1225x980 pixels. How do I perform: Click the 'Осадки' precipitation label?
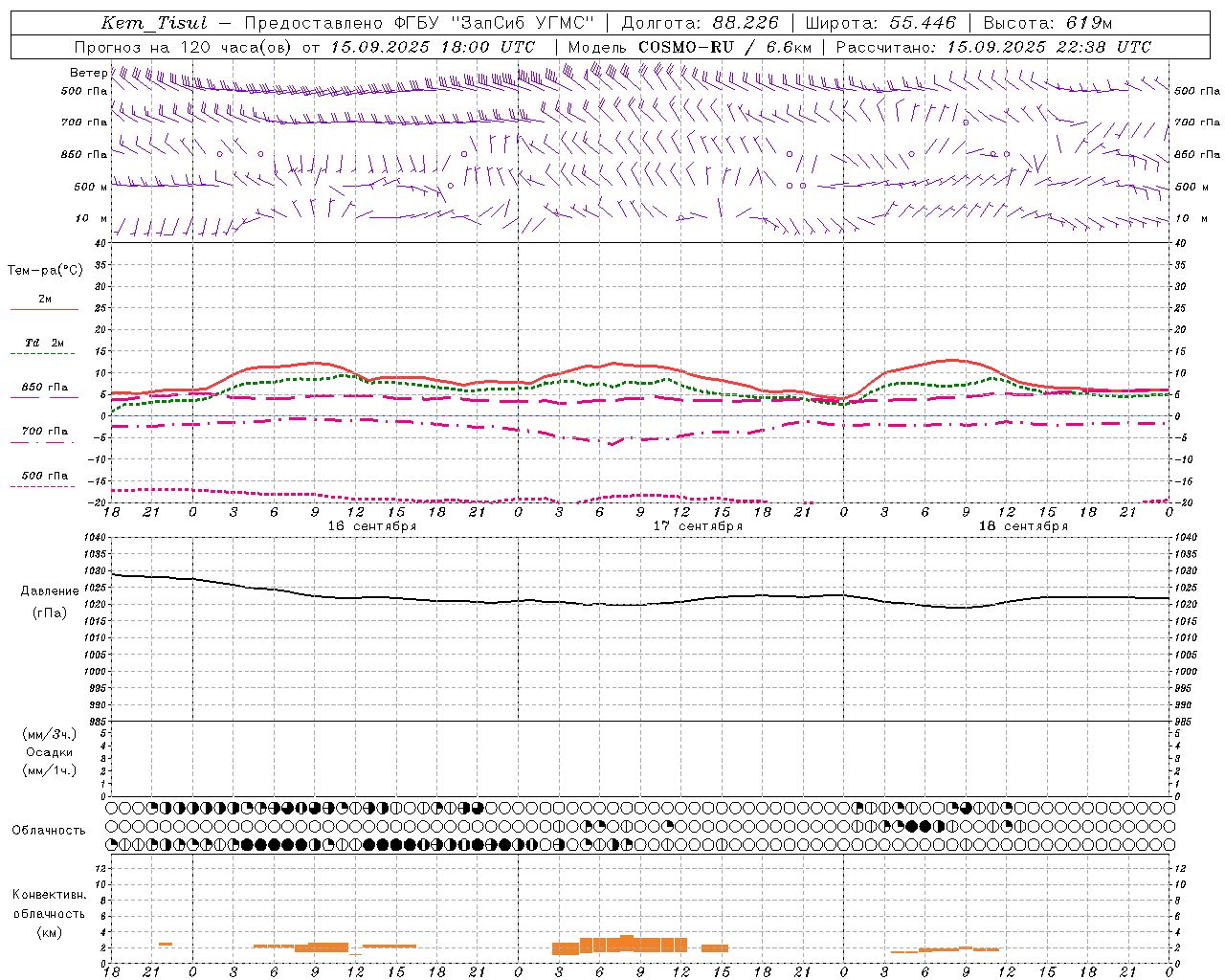50,752
